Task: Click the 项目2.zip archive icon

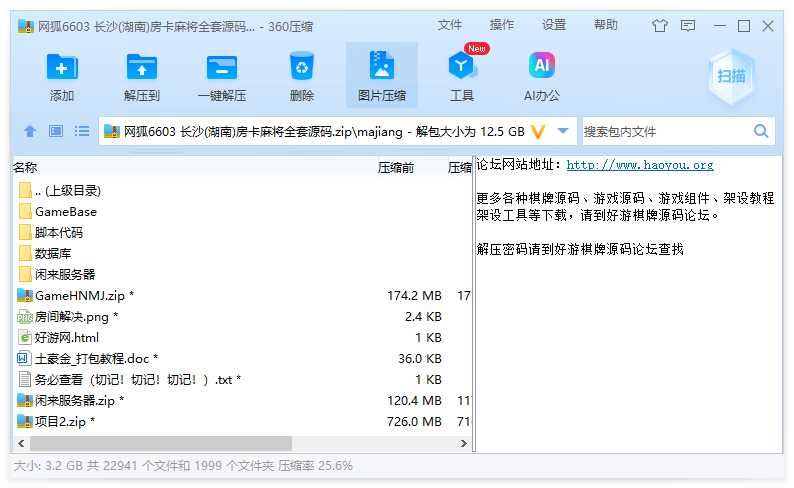Action: pos(25,421)
